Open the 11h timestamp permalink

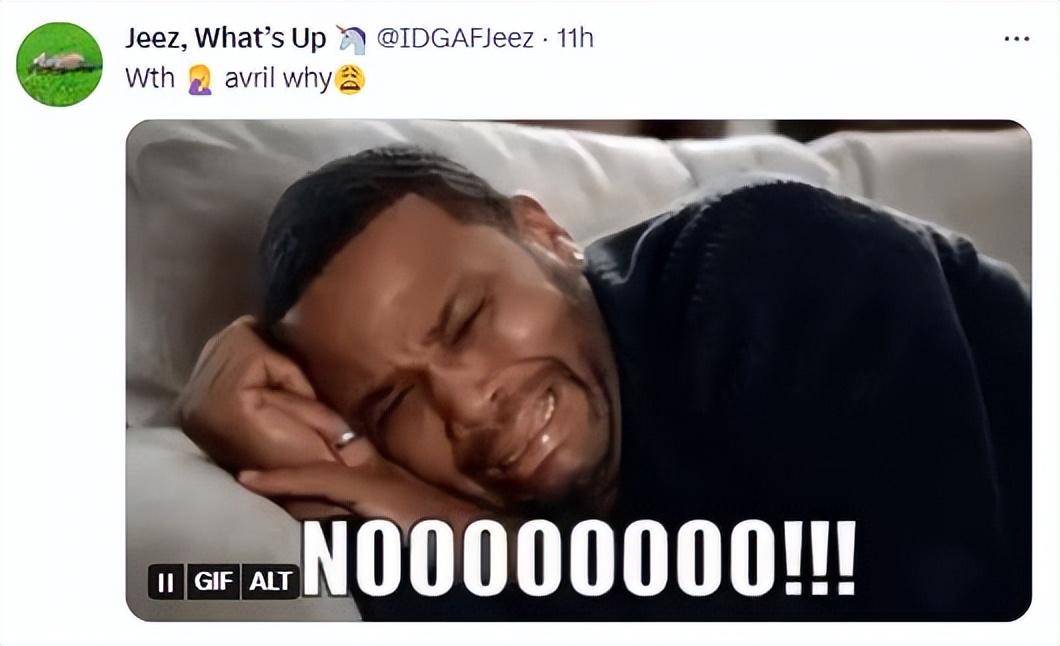click(x=575, y=39)
